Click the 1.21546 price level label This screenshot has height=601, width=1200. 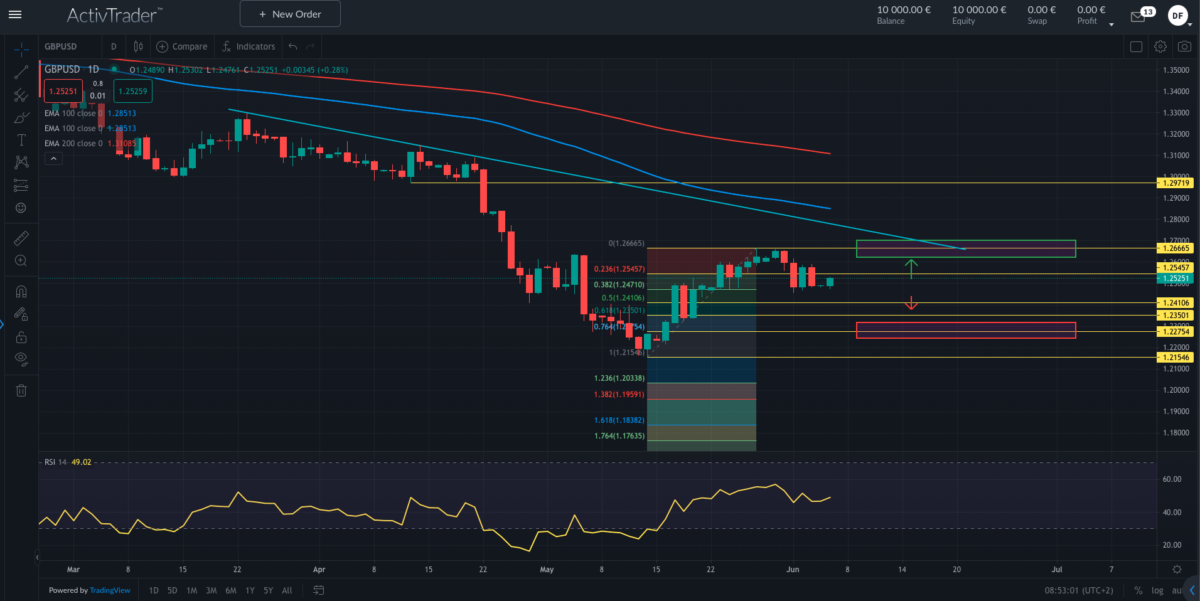pos(1173,356)
